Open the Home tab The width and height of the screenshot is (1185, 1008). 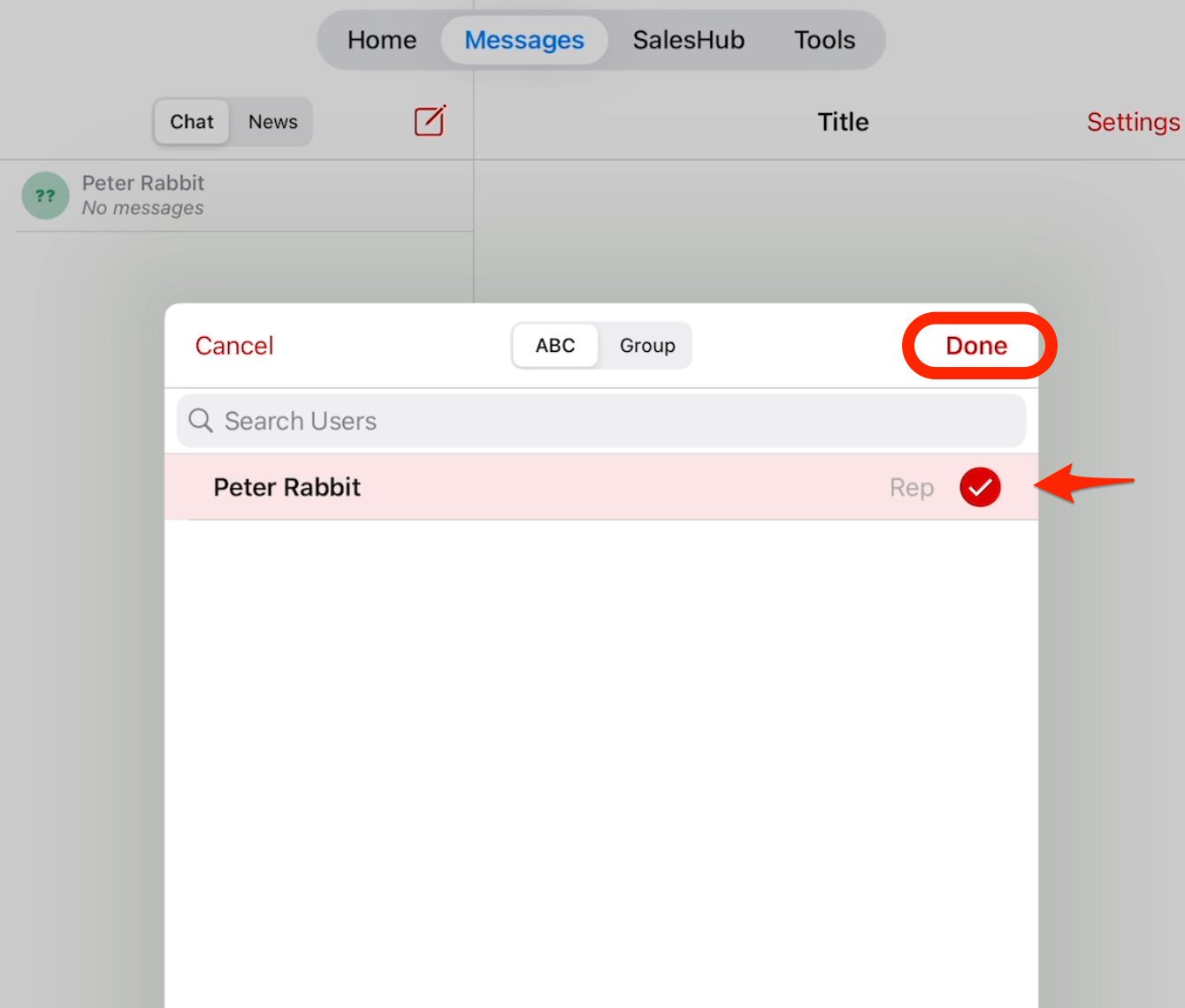click(x=381, y=41)
